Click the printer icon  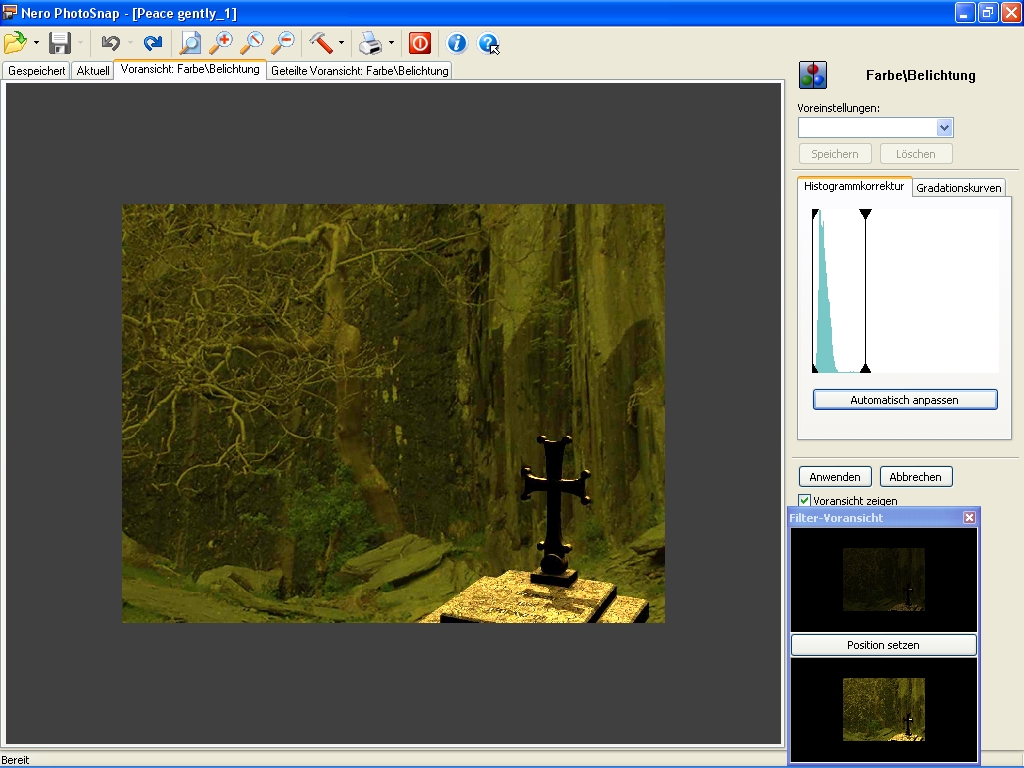[370, 43]
